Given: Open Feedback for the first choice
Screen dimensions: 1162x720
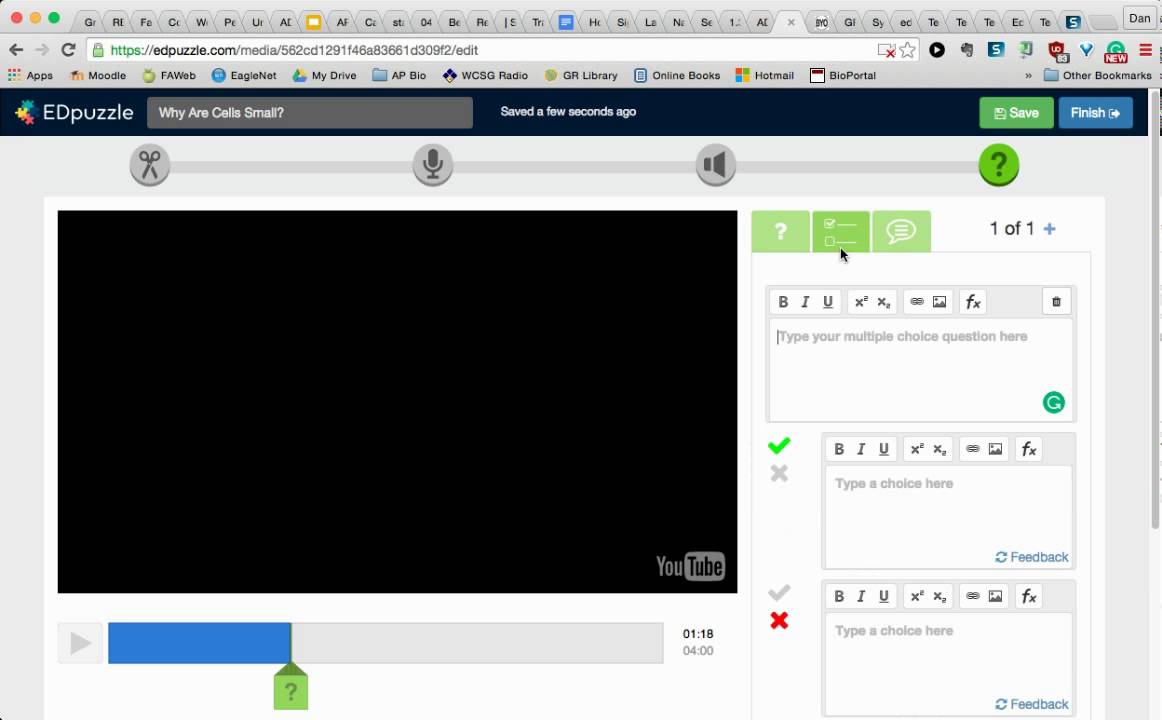Looking at the screenshot, I should (x=1032, y=557).
